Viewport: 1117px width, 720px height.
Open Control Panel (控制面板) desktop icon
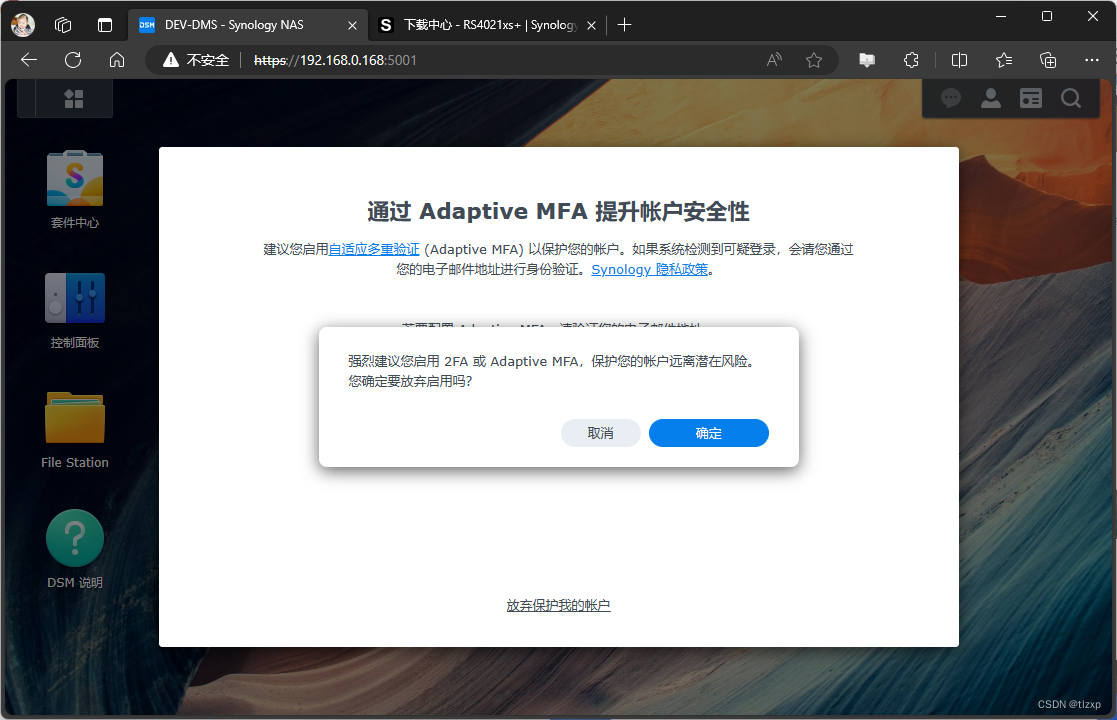click(x=75, y=310)
